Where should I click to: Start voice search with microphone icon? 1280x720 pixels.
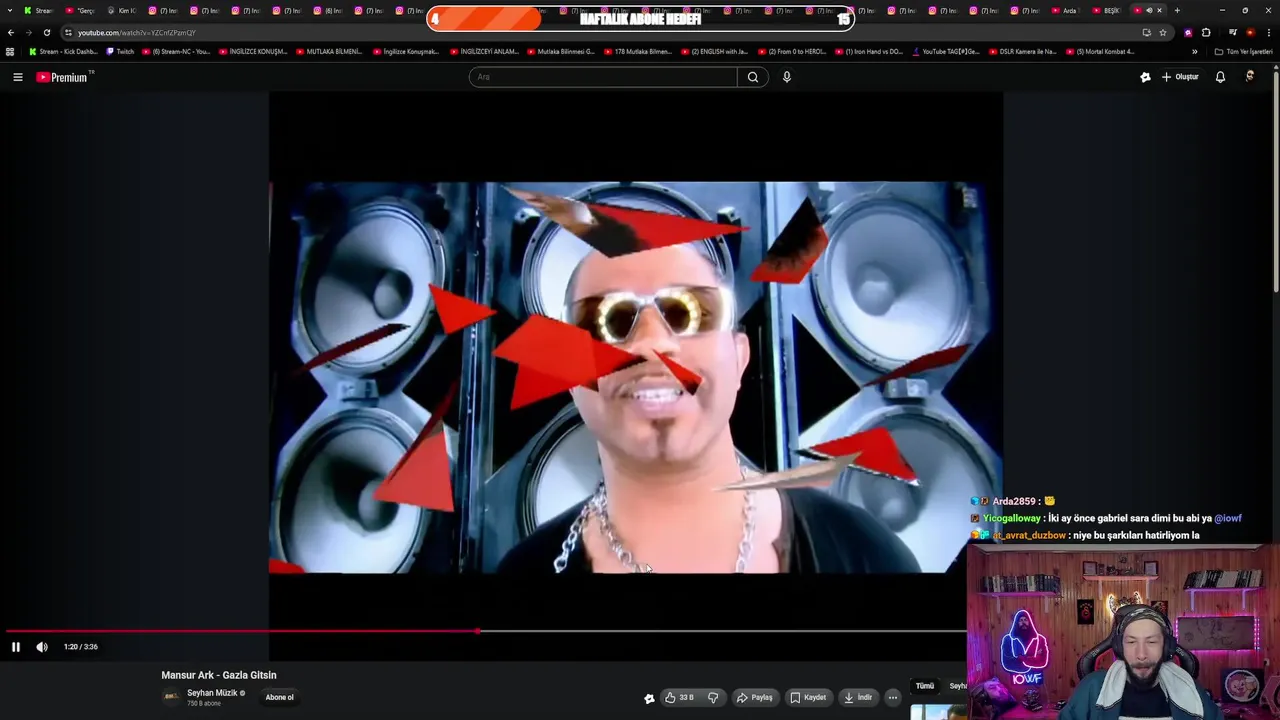787,77
